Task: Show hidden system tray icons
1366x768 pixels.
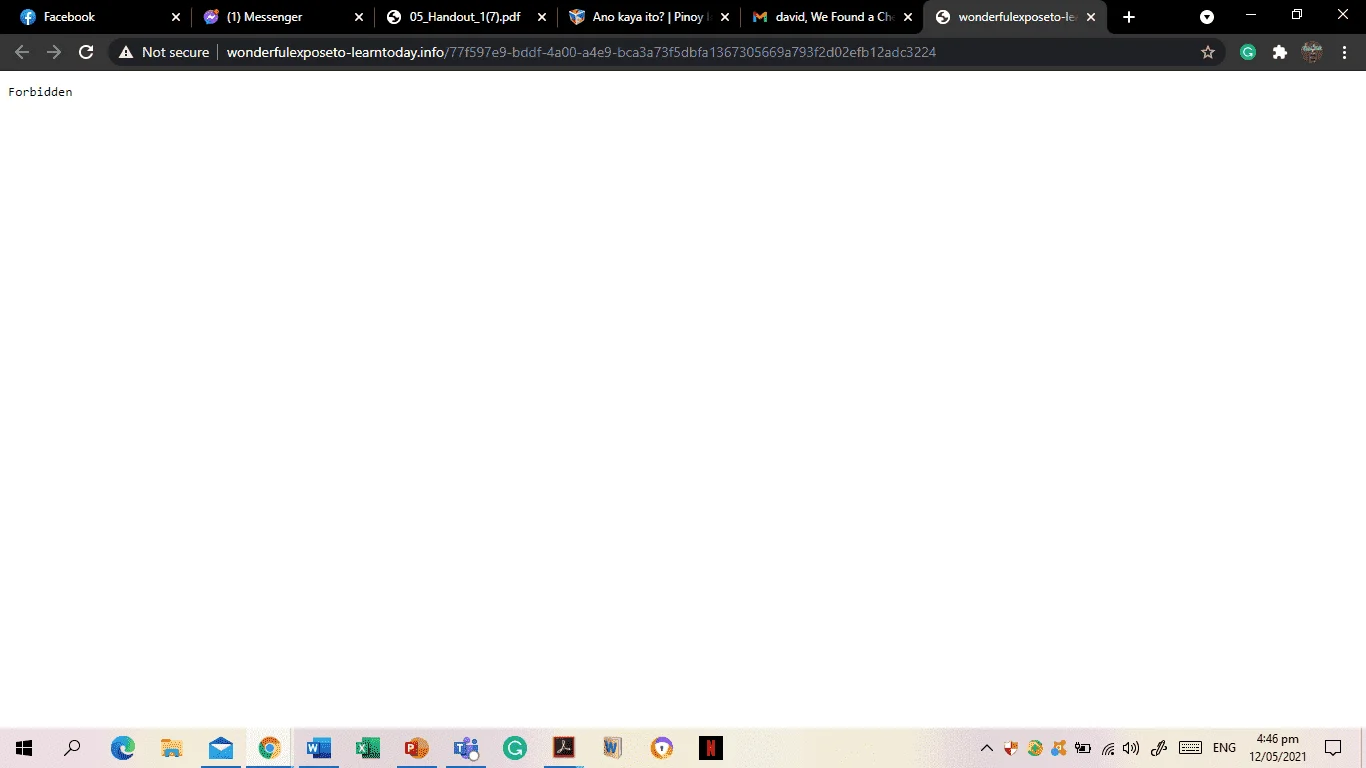Action: (x=987, y=748)
